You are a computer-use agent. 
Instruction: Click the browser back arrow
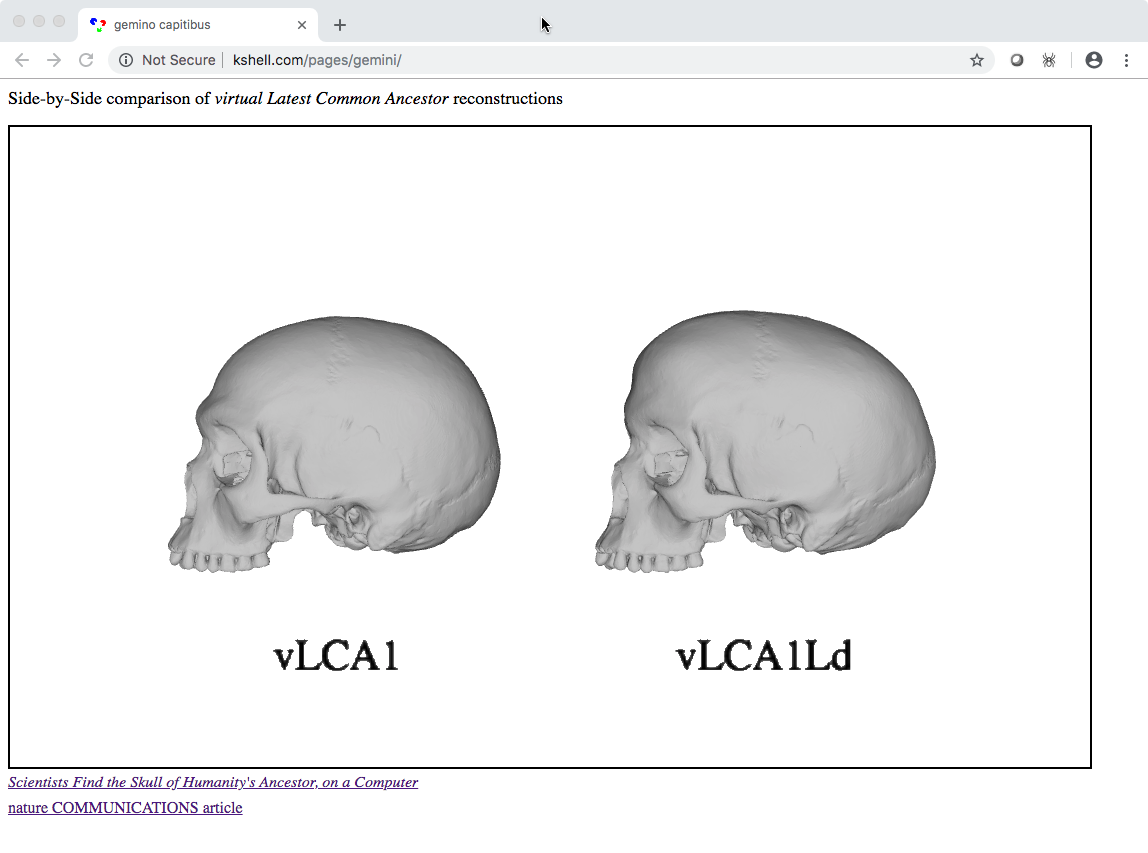click(22, 60)
